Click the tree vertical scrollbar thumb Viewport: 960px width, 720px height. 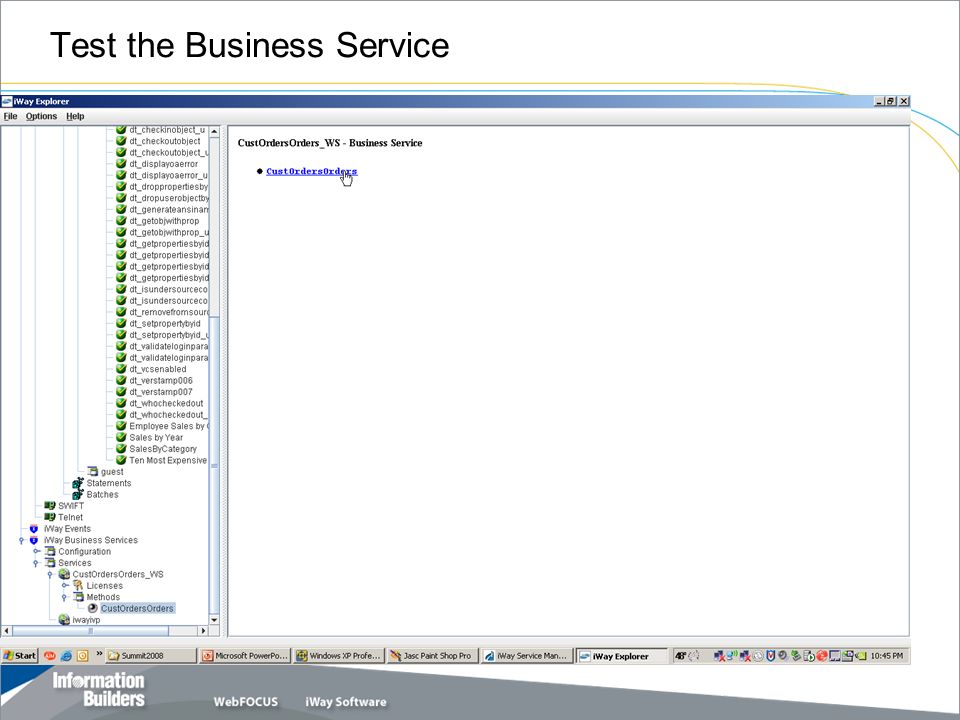coord(214,465)
